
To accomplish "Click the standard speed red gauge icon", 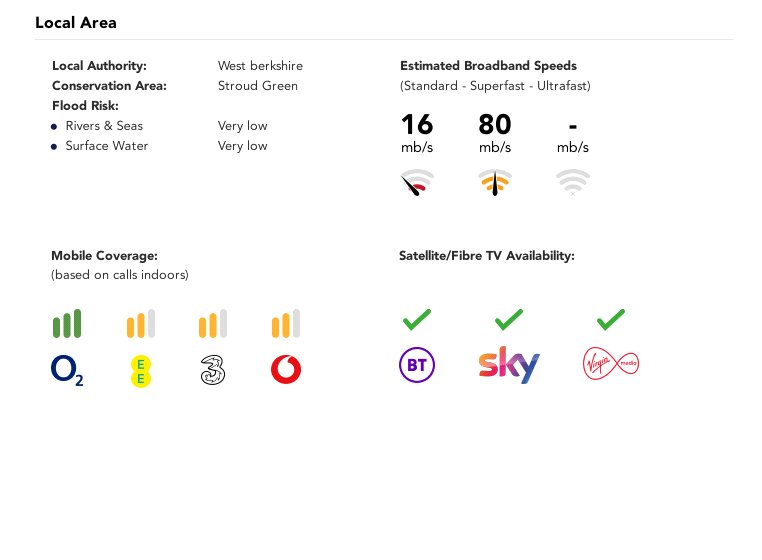I will [x=417, y=182].
